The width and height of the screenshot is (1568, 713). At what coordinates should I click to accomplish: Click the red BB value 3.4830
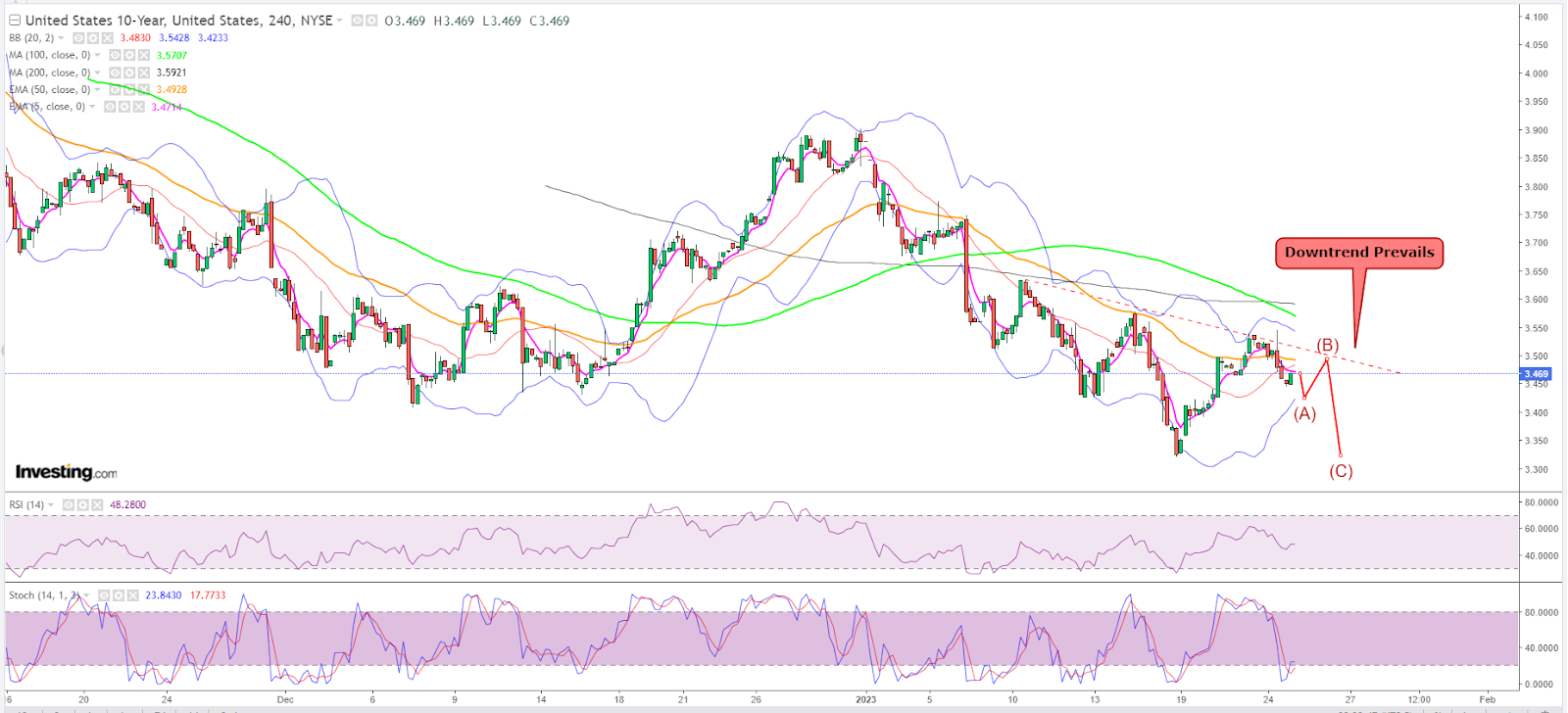pos(135,38)
